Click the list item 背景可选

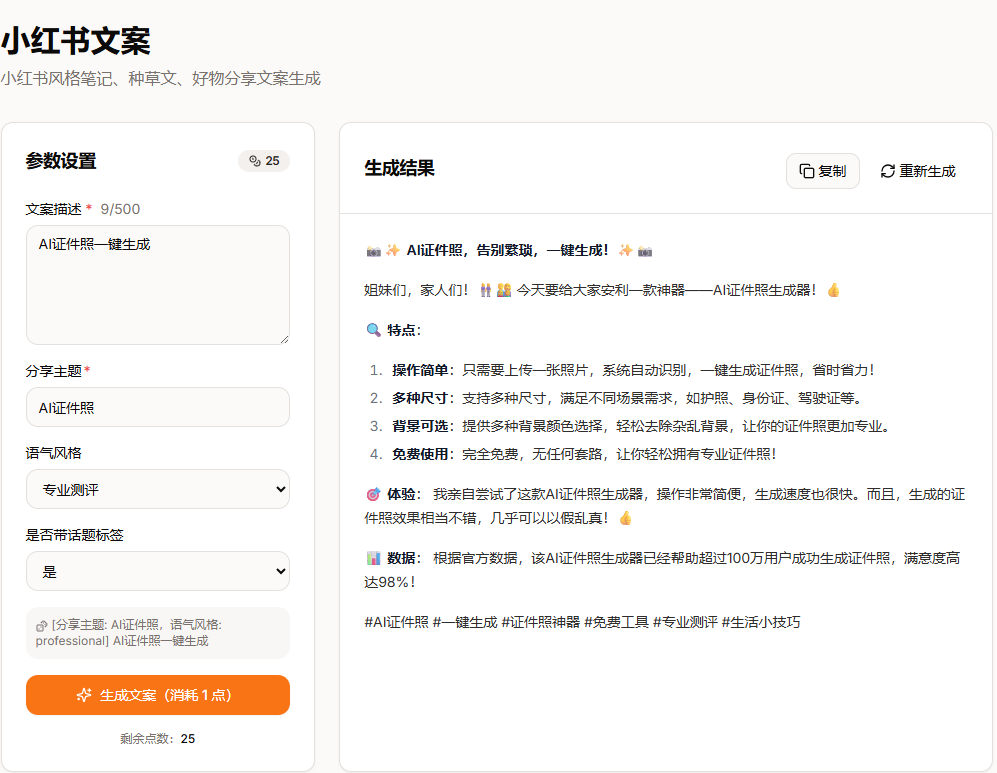pyautogui.click(x=629, y=426)
